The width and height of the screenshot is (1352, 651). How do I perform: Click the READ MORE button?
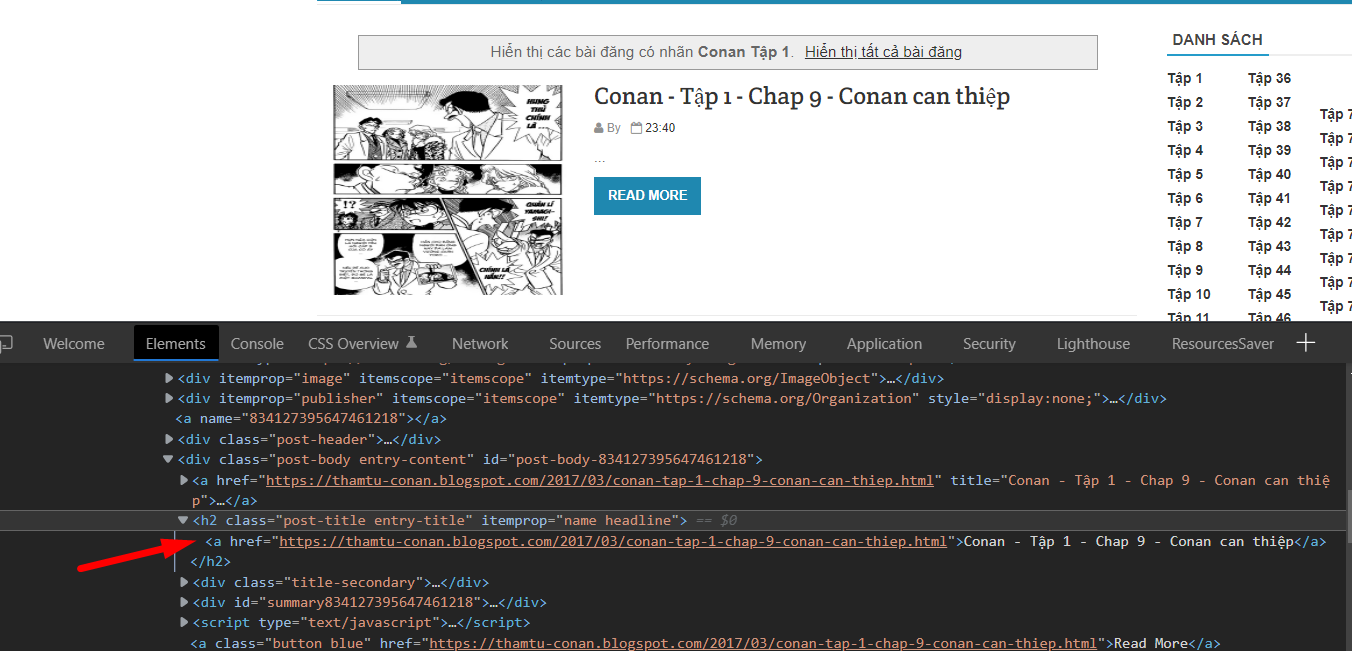tap(647, 196)
